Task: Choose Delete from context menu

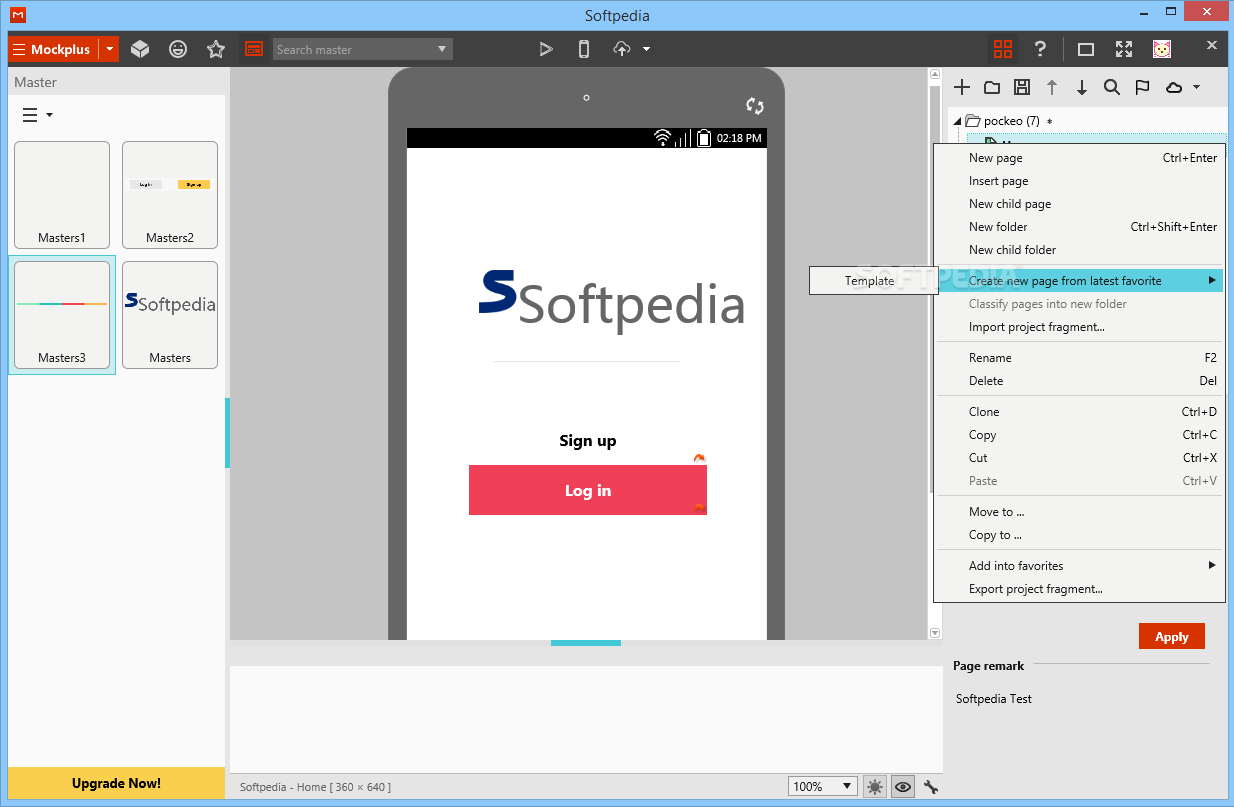Action: pyautogui.click(x=1079, y=381)
